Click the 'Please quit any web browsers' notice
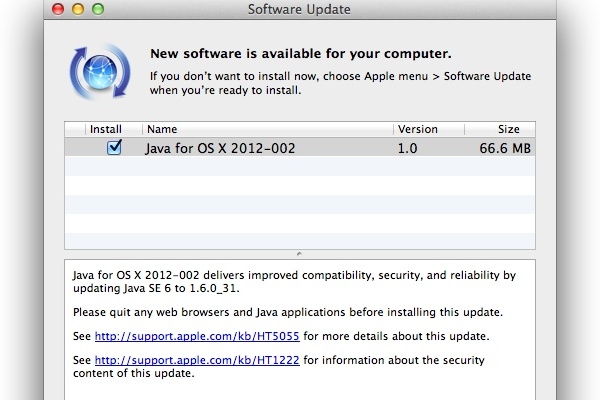 pos(288,312)
